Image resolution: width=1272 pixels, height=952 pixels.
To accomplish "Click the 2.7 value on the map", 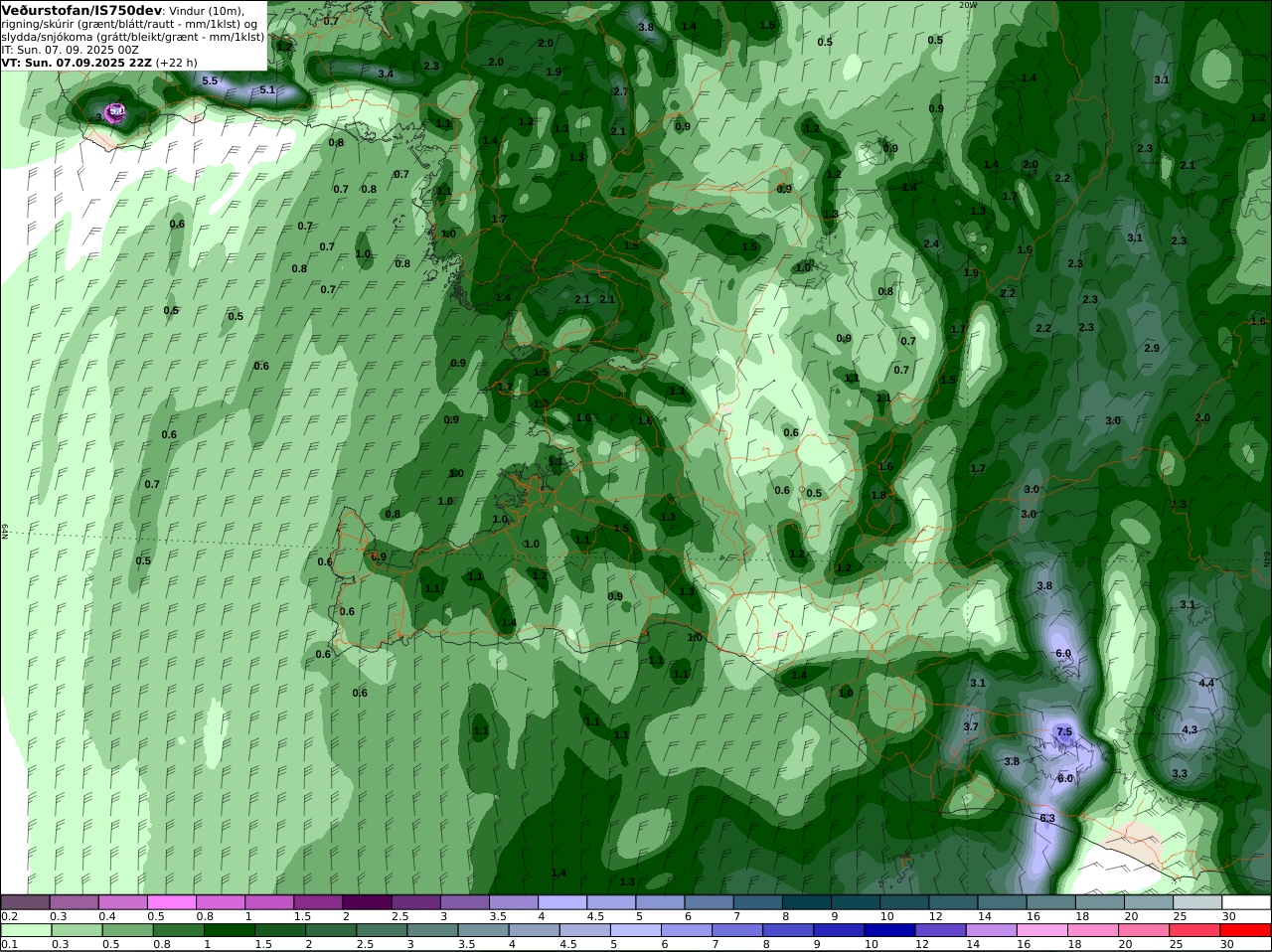I will pyautogui.click(x=621, y=91).
